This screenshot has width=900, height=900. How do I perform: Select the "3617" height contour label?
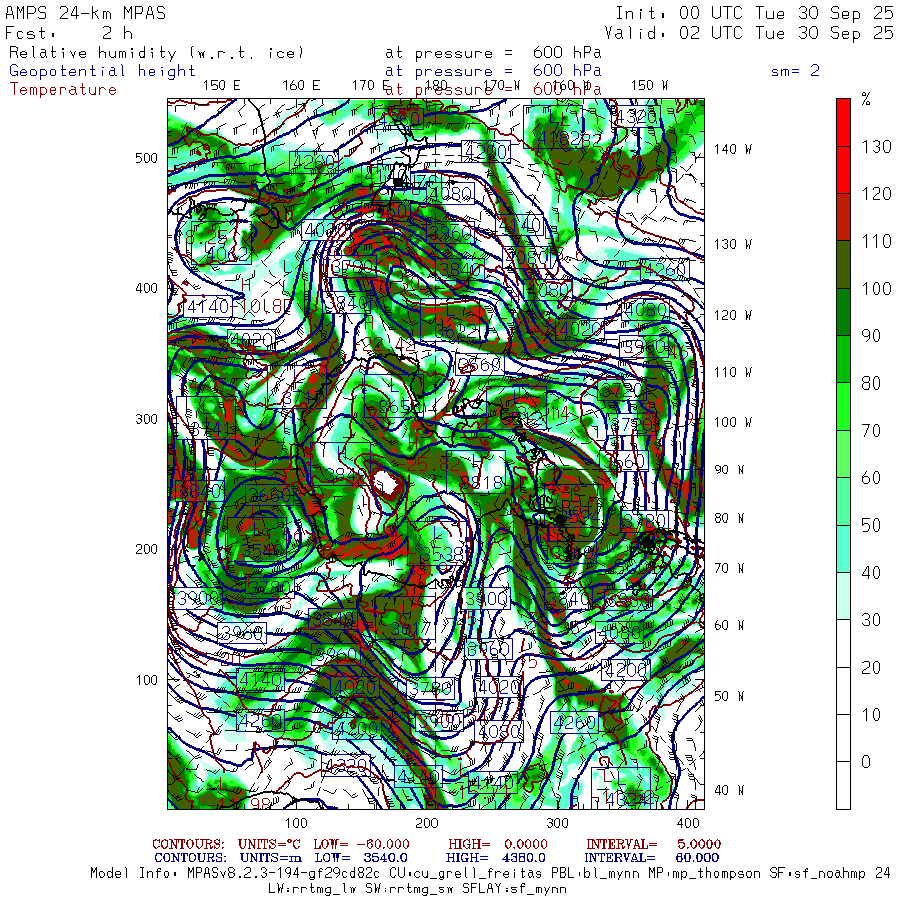(x=411, y=630)
